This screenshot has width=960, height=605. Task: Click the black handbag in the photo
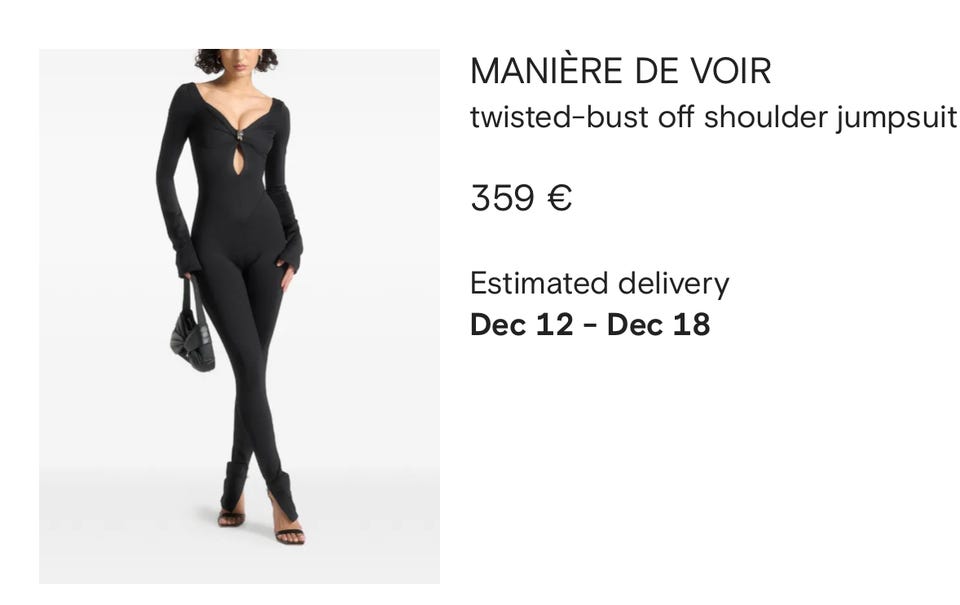coord(192,329)
